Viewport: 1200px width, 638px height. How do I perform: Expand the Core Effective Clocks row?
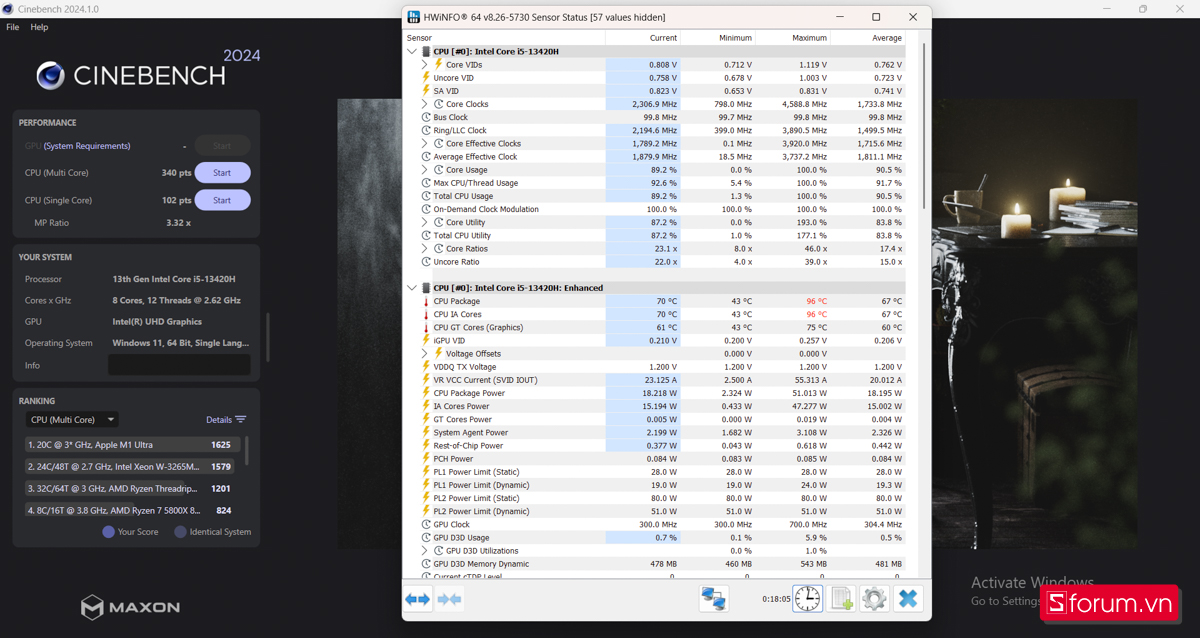coord(425,143)
